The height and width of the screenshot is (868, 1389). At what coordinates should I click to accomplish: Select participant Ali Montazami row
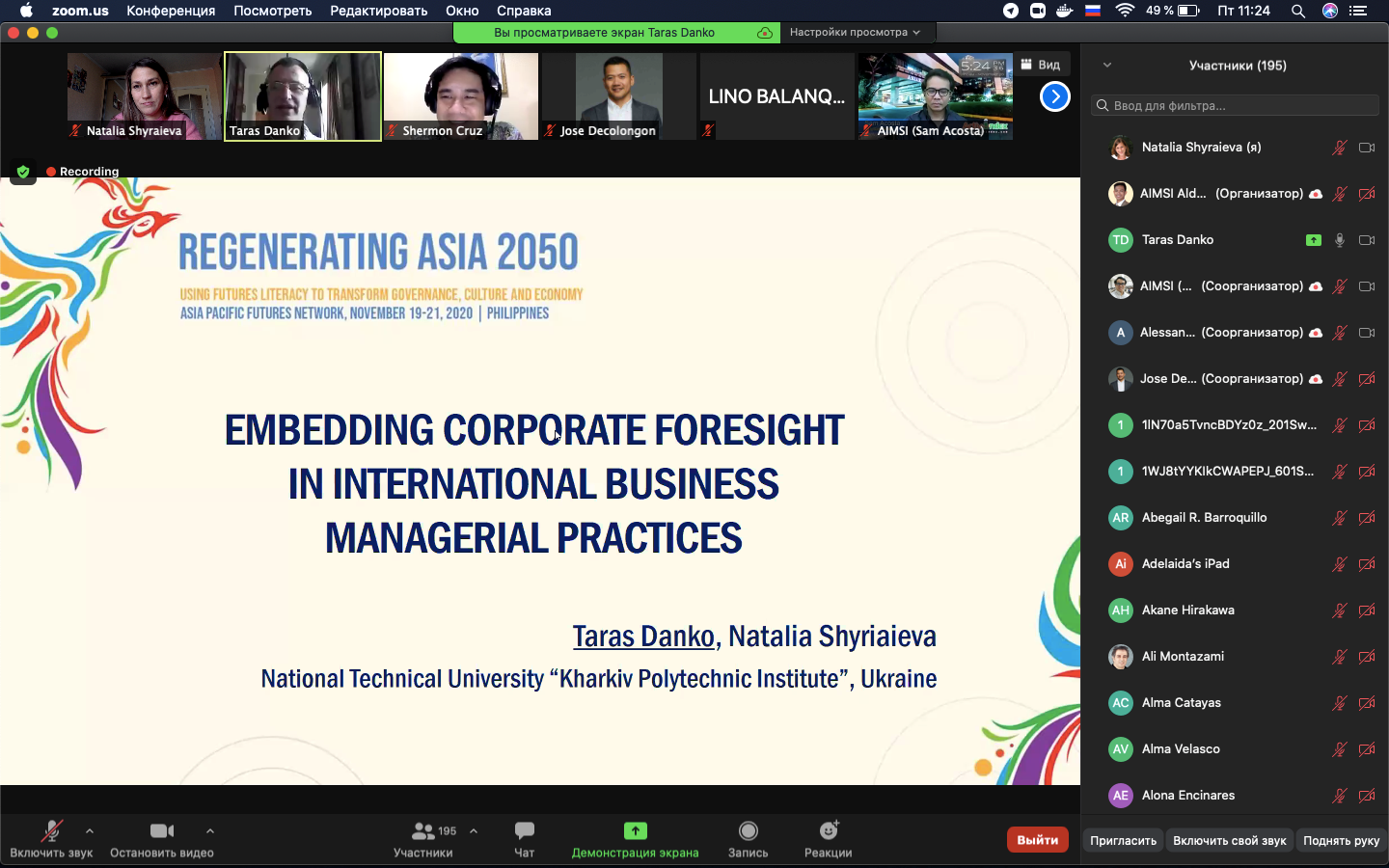point(1235,657)
